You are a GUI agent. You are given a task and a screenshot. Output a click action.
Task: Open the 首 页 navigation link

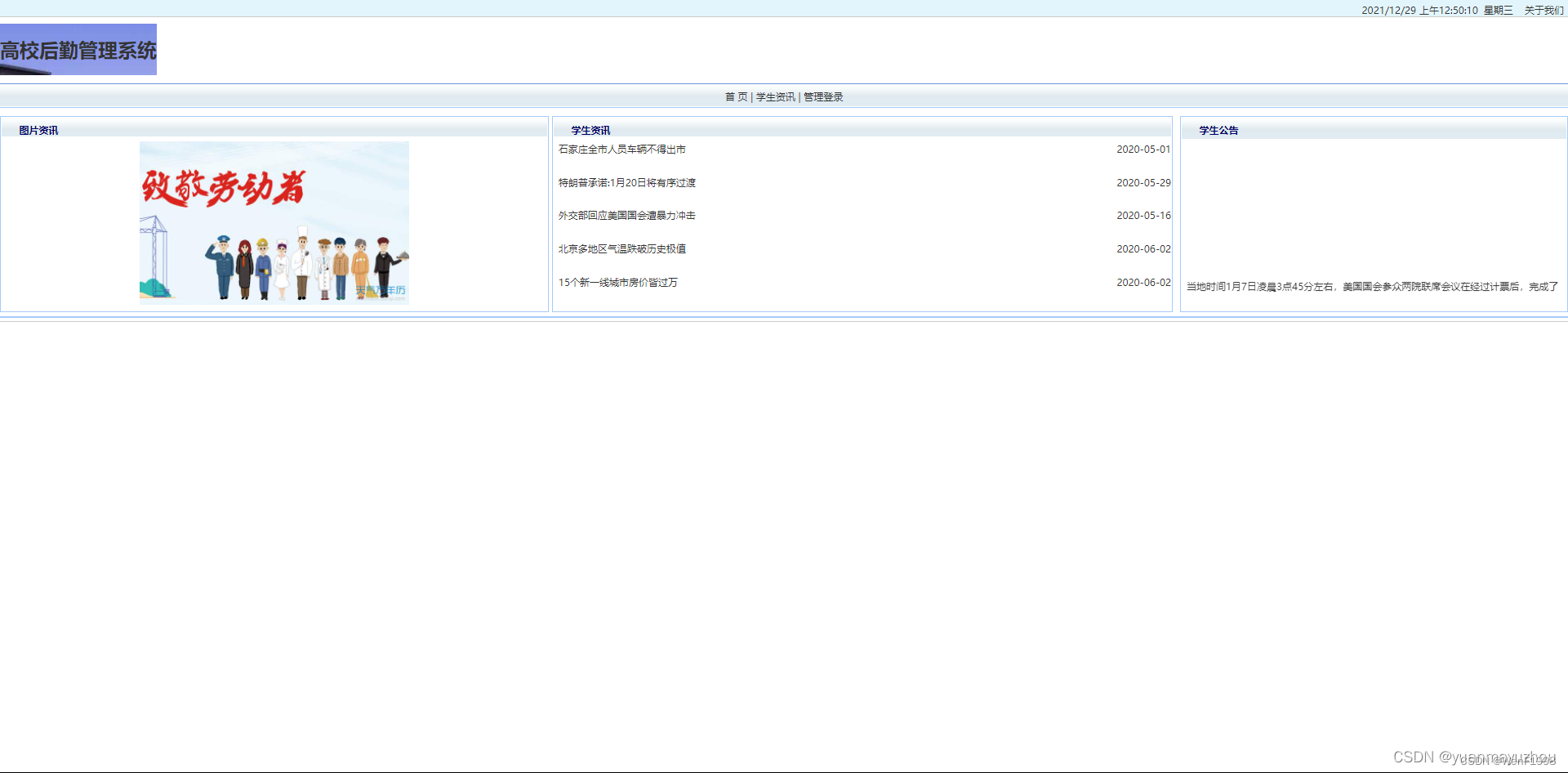736,97
